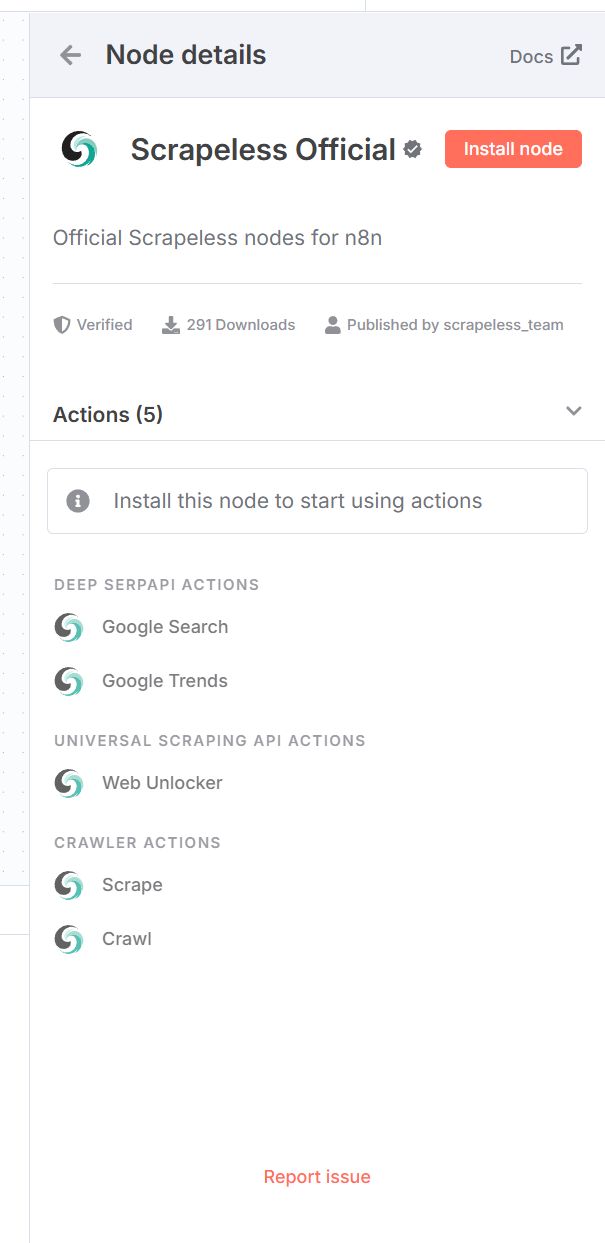Click Report issue

pos(317,1176)
